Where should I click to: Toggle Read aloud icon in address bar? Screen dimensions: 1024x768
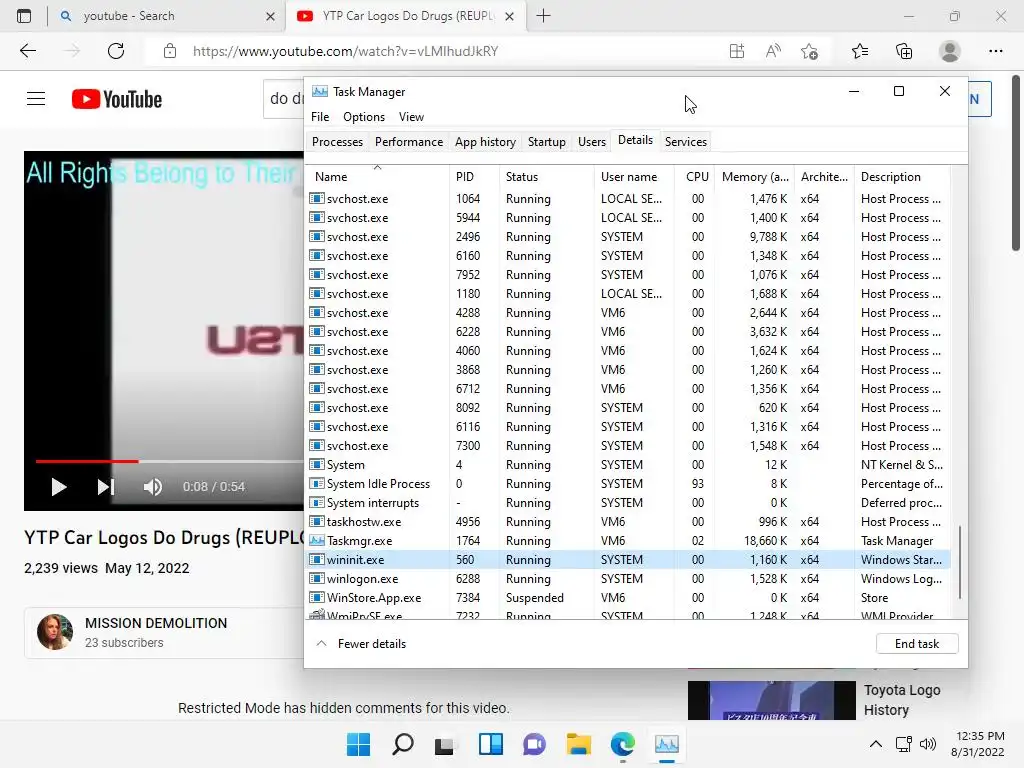[773, 51]
